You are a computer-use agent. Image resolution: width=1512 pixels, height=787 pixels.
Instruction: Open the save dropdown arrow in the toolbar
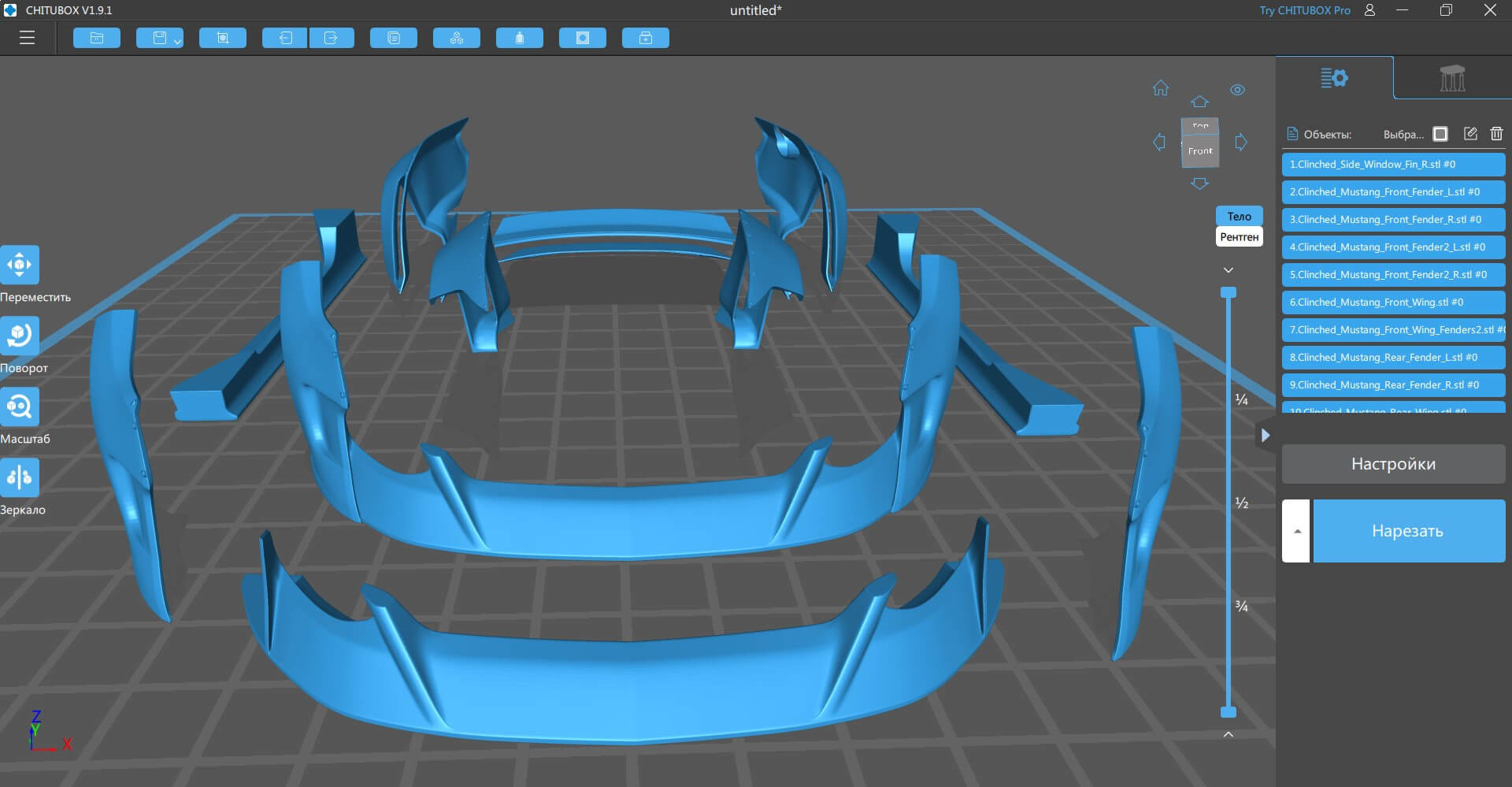[177, 41]
